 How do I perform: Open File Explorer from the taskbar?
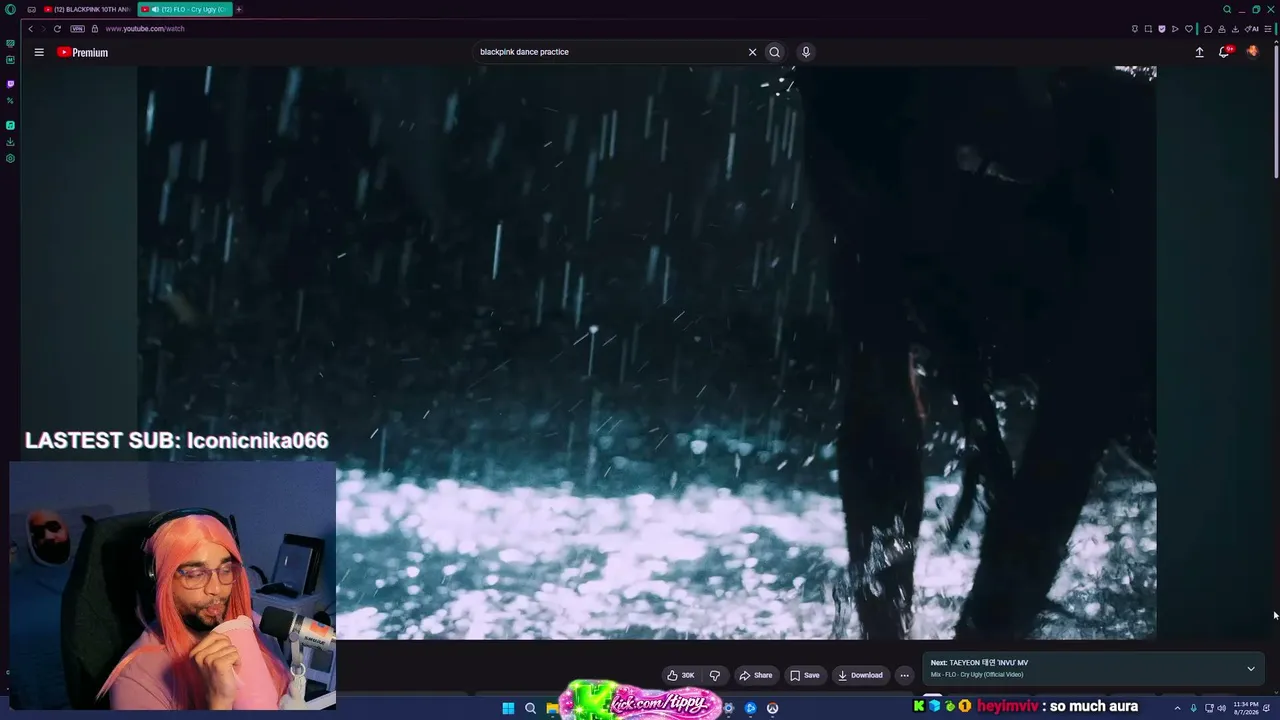coord(552,708)
